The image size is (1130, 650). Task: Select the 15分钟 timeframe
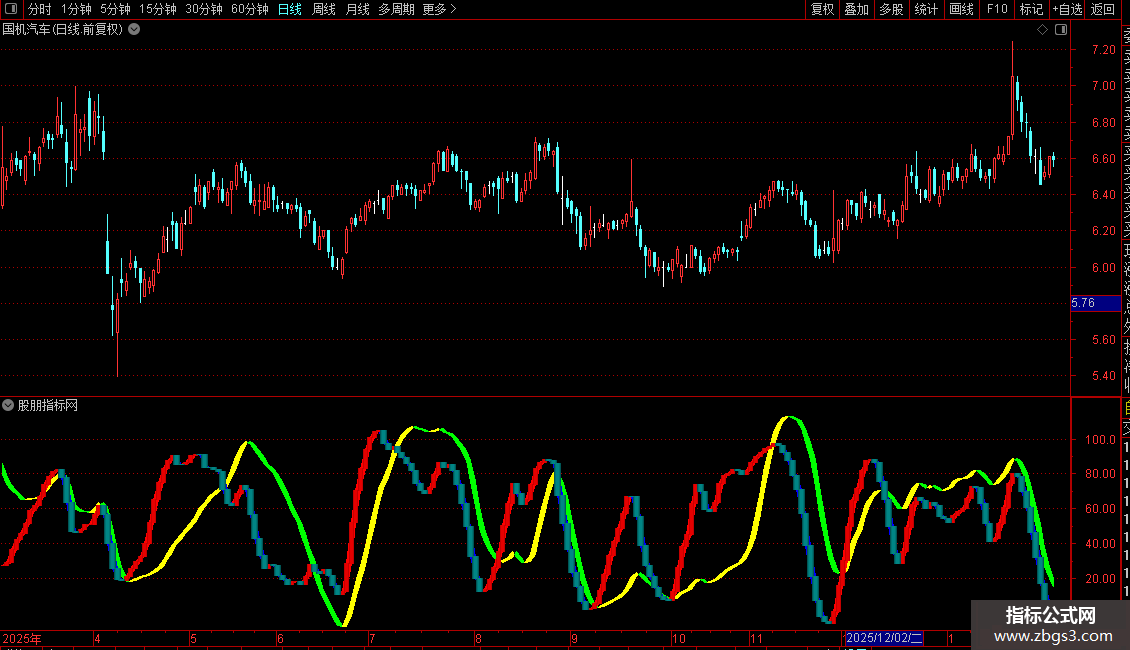[x=158, y=9]
